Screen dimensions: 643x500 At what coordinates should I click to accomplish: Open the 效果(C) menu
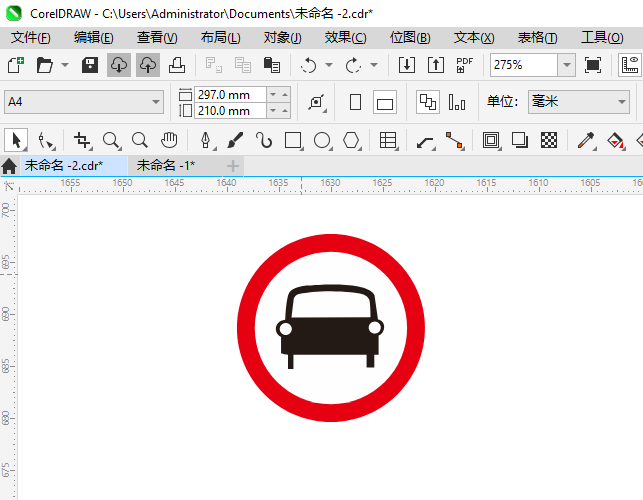click(346, 38)
